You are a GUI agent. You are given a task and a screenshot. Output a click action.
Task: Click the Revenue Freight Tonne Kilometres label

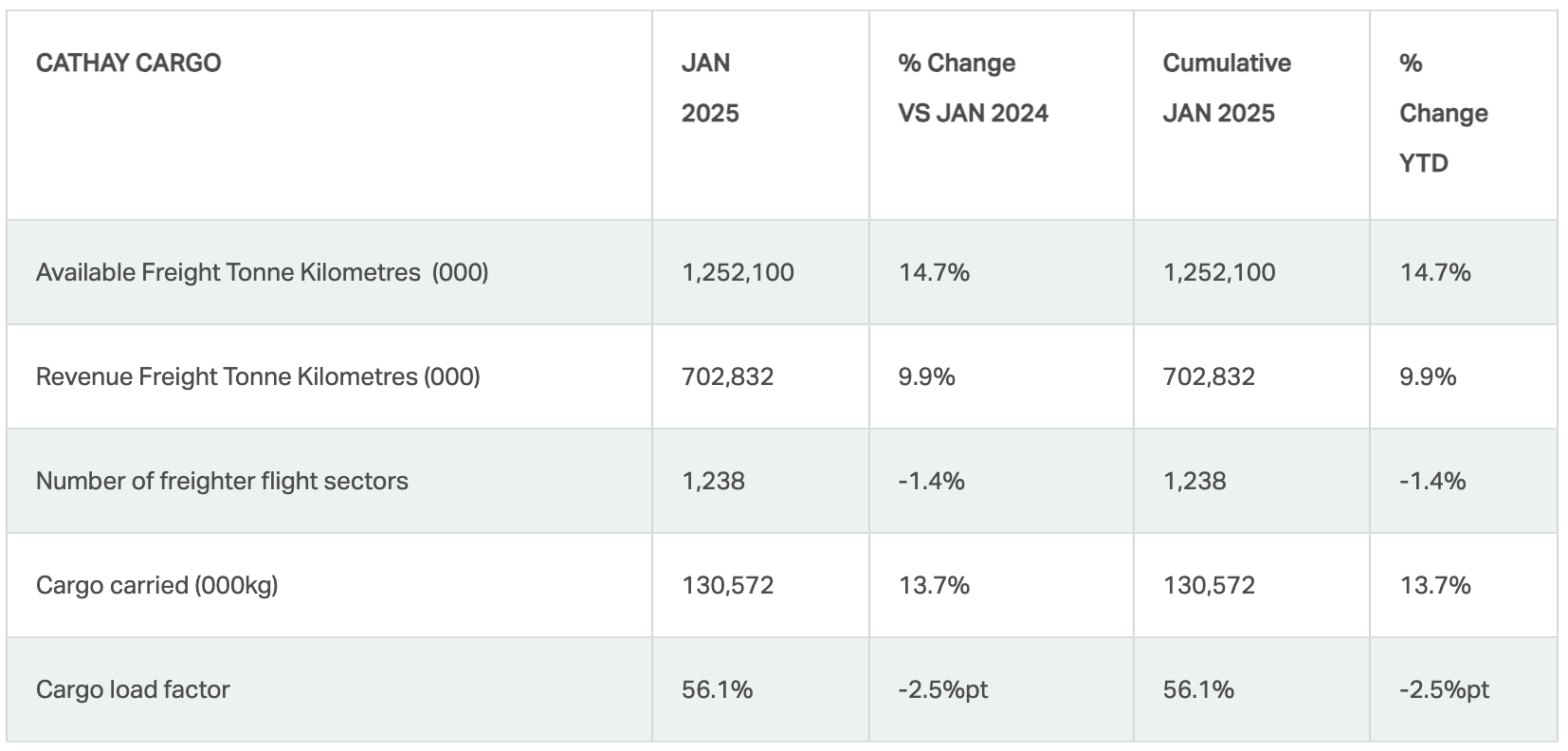pos(258,377)
